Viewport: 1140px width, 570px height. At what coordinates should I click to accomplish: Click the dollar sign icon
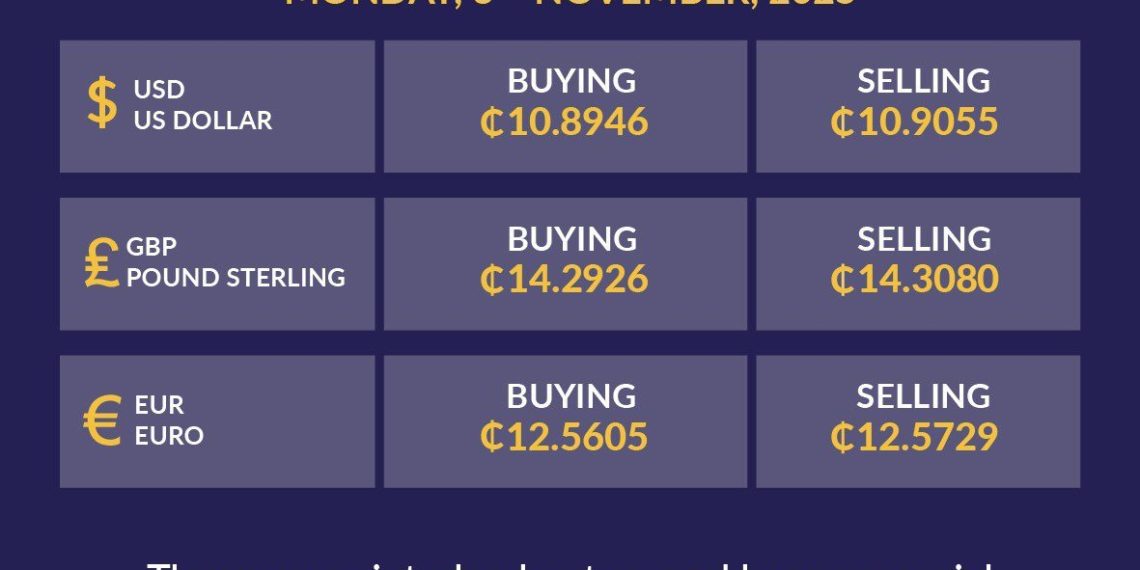[x=102, y=104]
